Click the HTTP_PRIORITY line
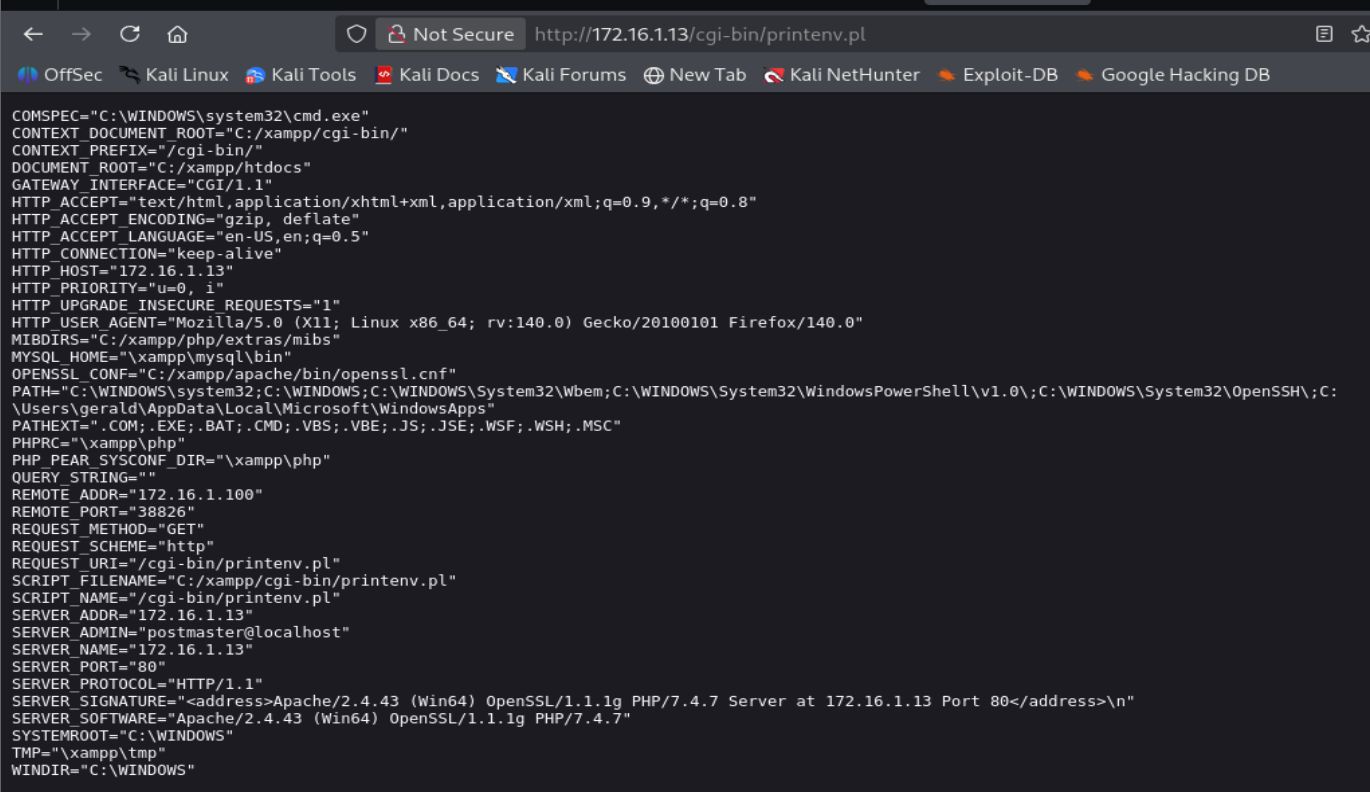 click(118, 287)
